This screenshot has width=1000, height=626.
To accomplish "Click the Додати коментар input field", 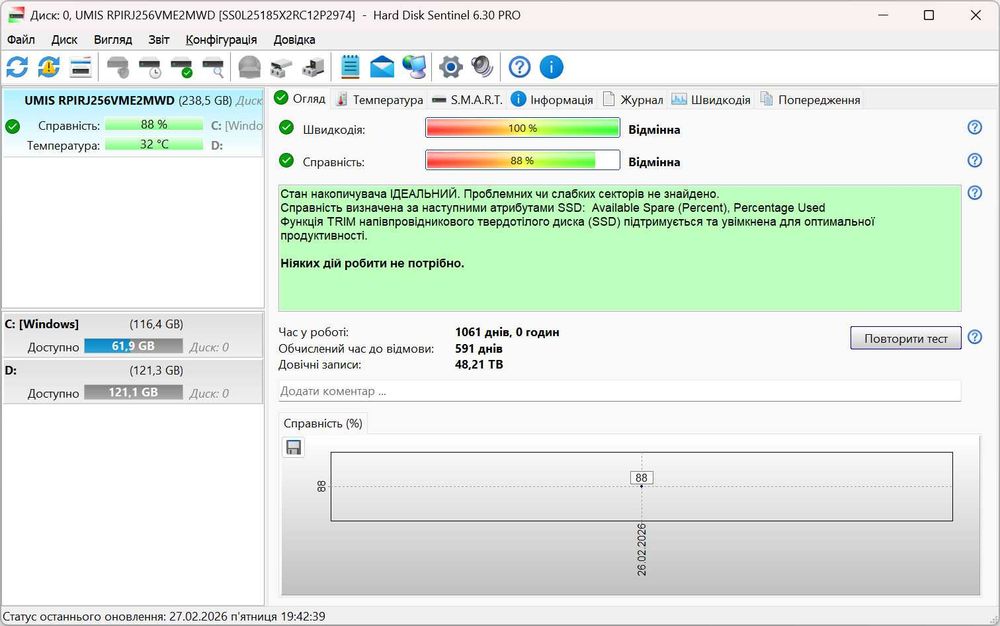I will pos(619,391).
